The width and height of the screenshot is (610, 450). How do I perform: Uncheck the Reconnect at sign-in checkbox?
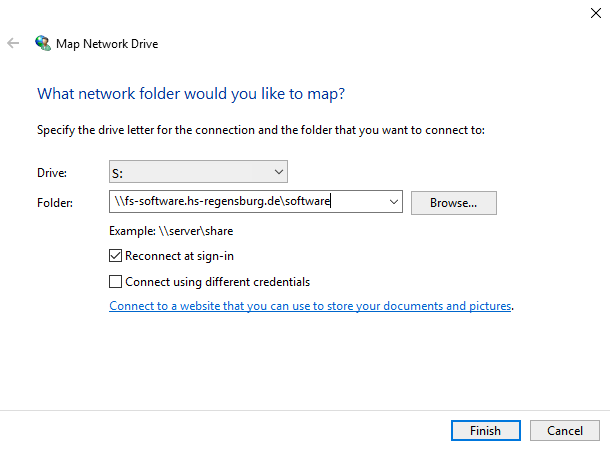point(116,256)
